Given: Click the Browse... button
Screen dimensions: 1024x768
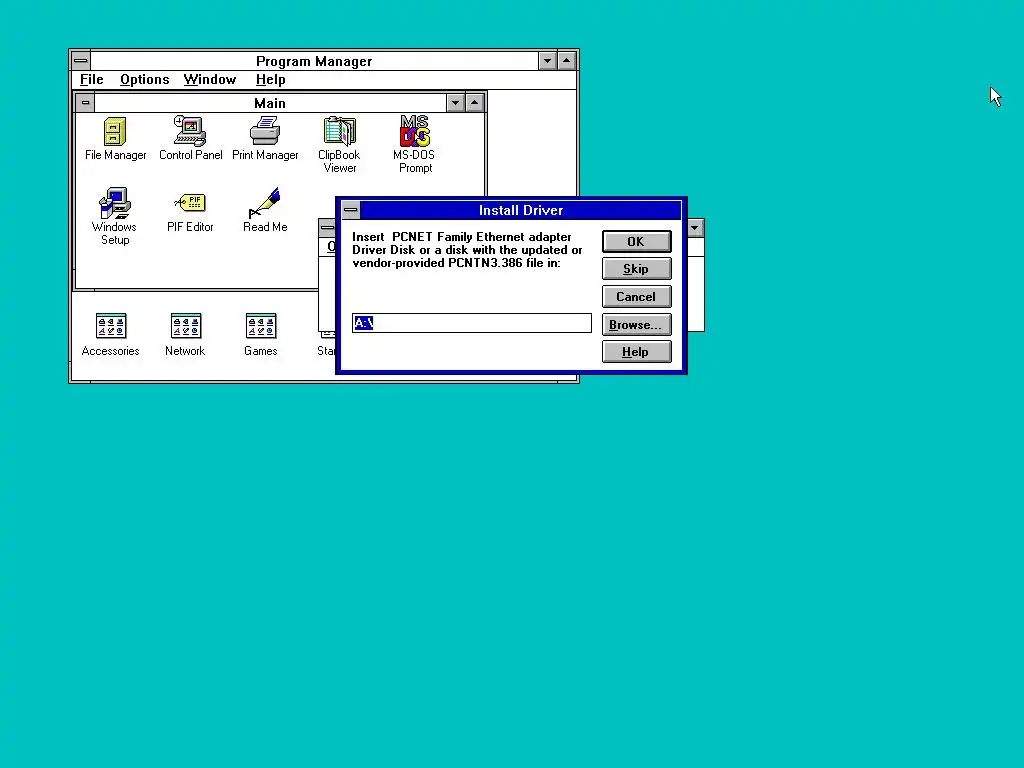Looking at the screenshot, I should click(636, 325).
